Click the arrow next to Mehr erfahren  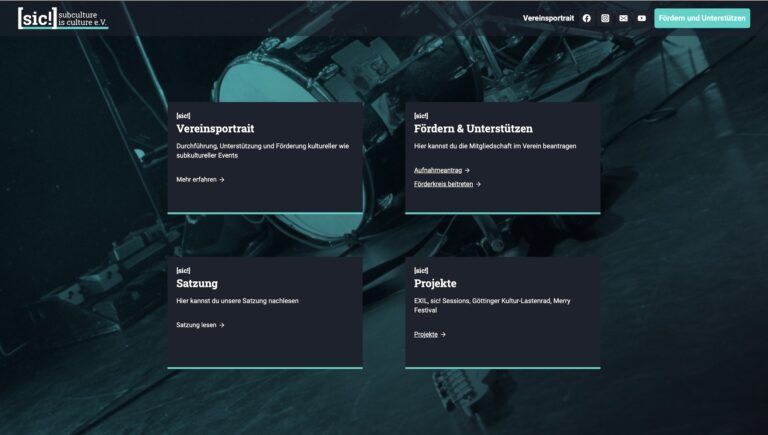click(222, 180)
